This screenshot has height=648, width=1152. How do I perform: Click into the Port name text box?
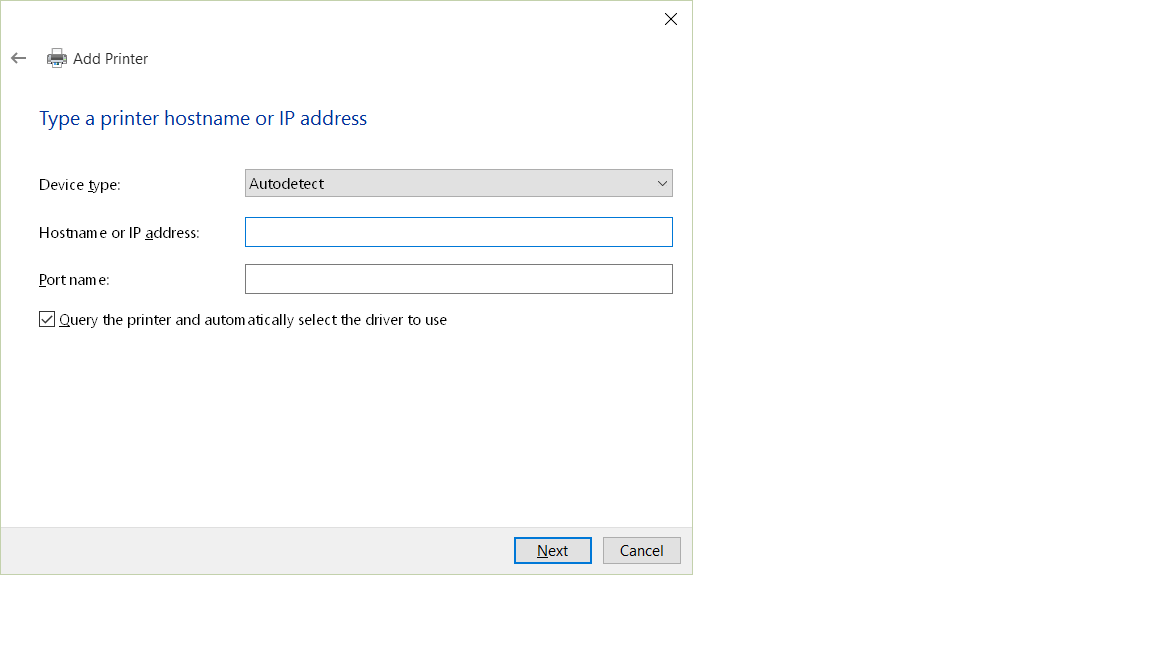[458, 279]
